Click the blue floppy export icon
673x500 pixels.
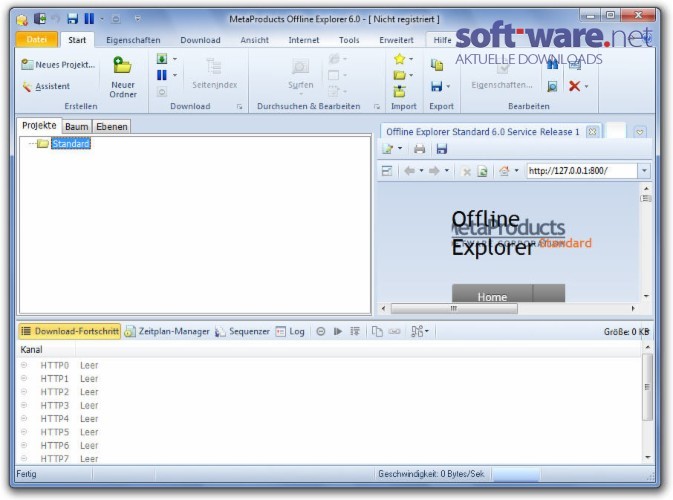click(x=437, y=86)
